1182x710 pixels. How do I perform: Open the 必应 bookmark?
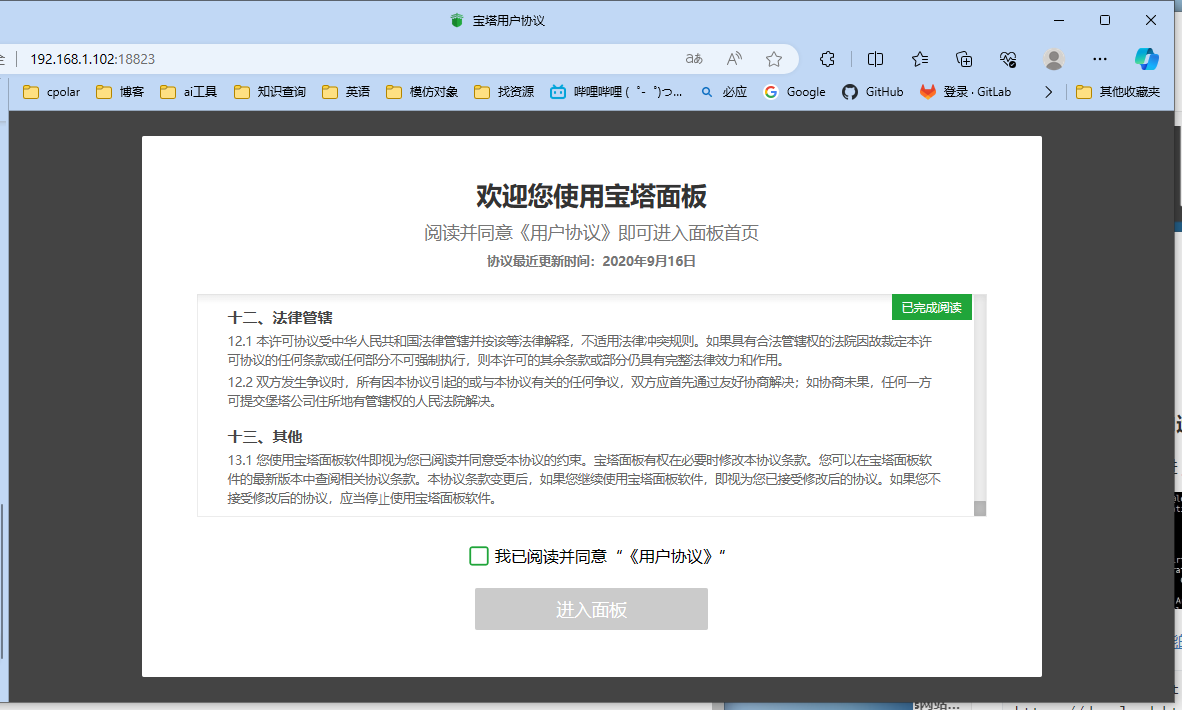724,92
